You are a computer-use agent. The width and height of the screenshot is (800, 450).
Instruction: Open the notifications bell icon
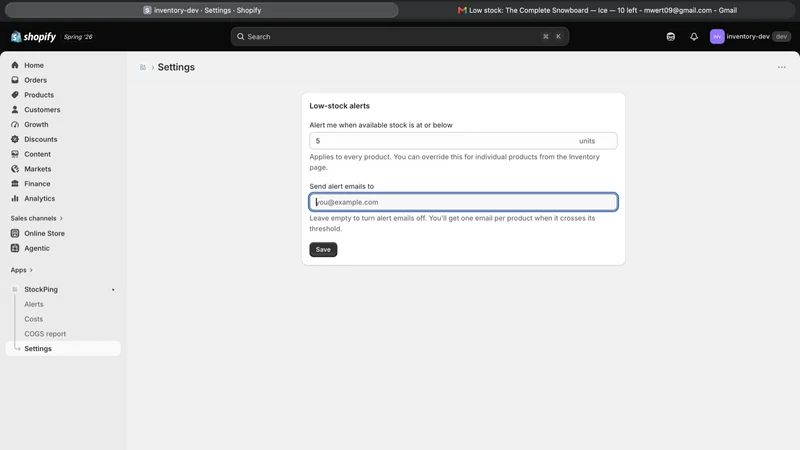(x=694, y=37)
